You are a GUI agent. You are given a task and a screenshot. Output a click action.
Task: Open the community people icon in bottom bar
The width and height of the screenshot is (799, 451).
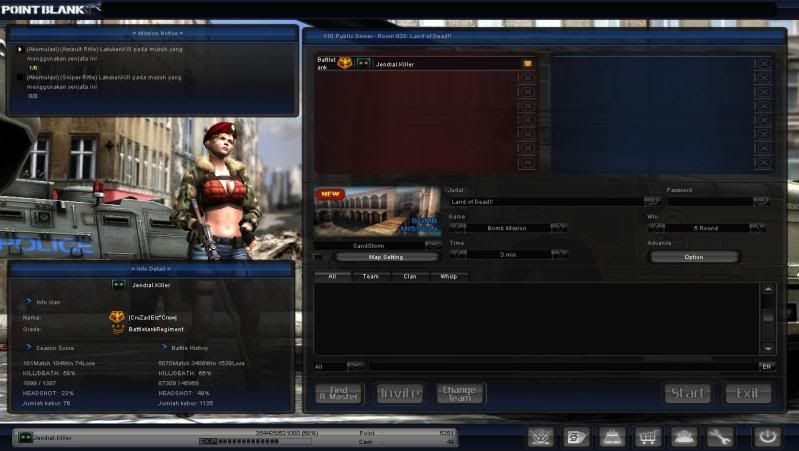click(683, 437)
